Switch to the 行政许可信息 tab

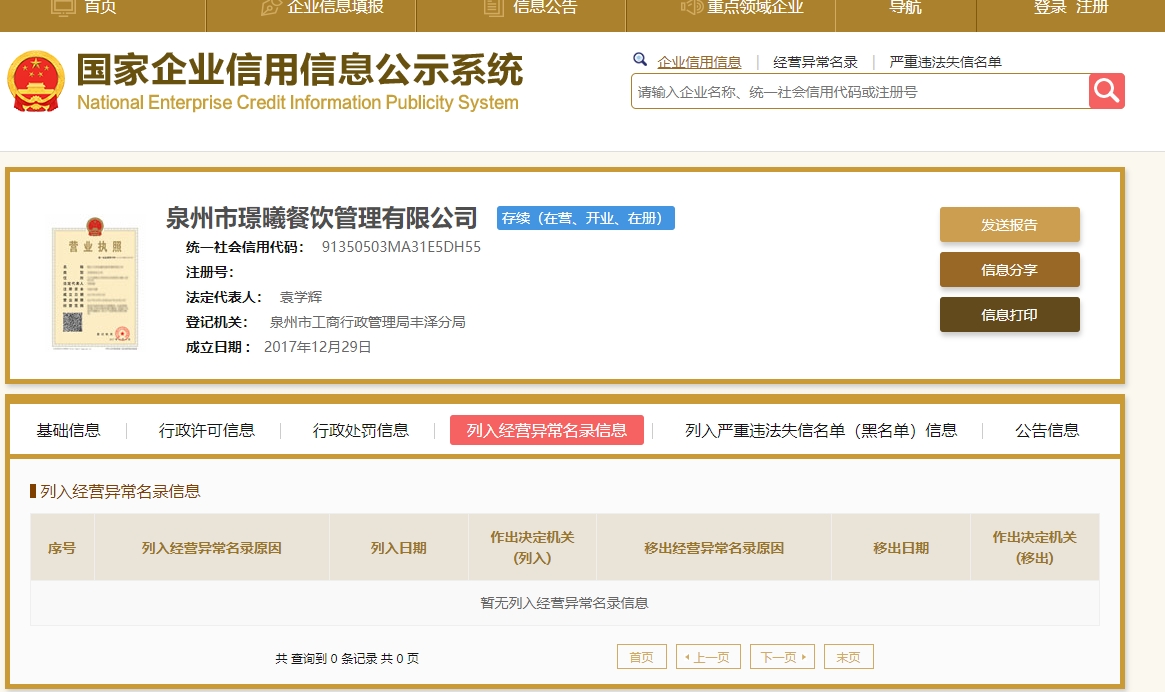pyautogui.click(x=207, y=430)
